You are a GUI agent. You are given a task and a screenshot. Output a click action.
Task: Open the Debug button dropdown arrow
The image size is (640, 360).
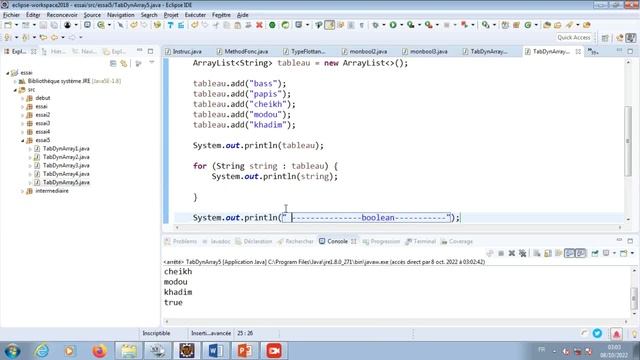(x=383, y=25)
